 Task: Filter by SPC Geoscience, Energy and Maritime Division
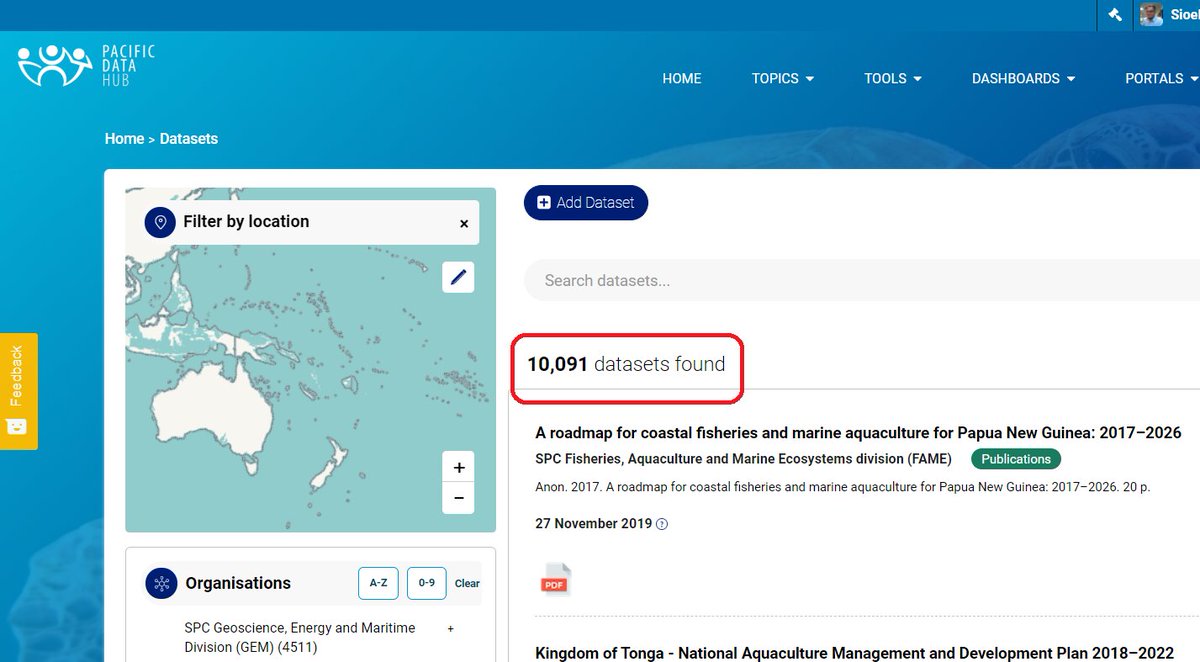pyautogui.click(x=299, y=637)
